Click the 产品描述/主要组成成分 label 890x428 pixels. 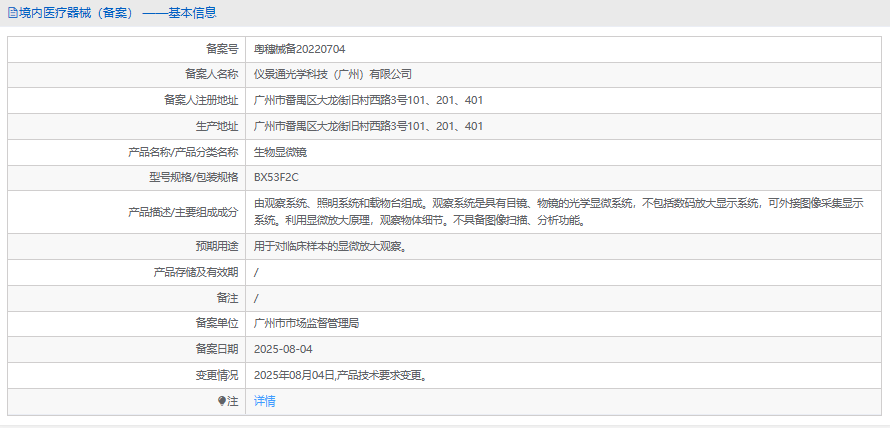[x=183, y=212]
